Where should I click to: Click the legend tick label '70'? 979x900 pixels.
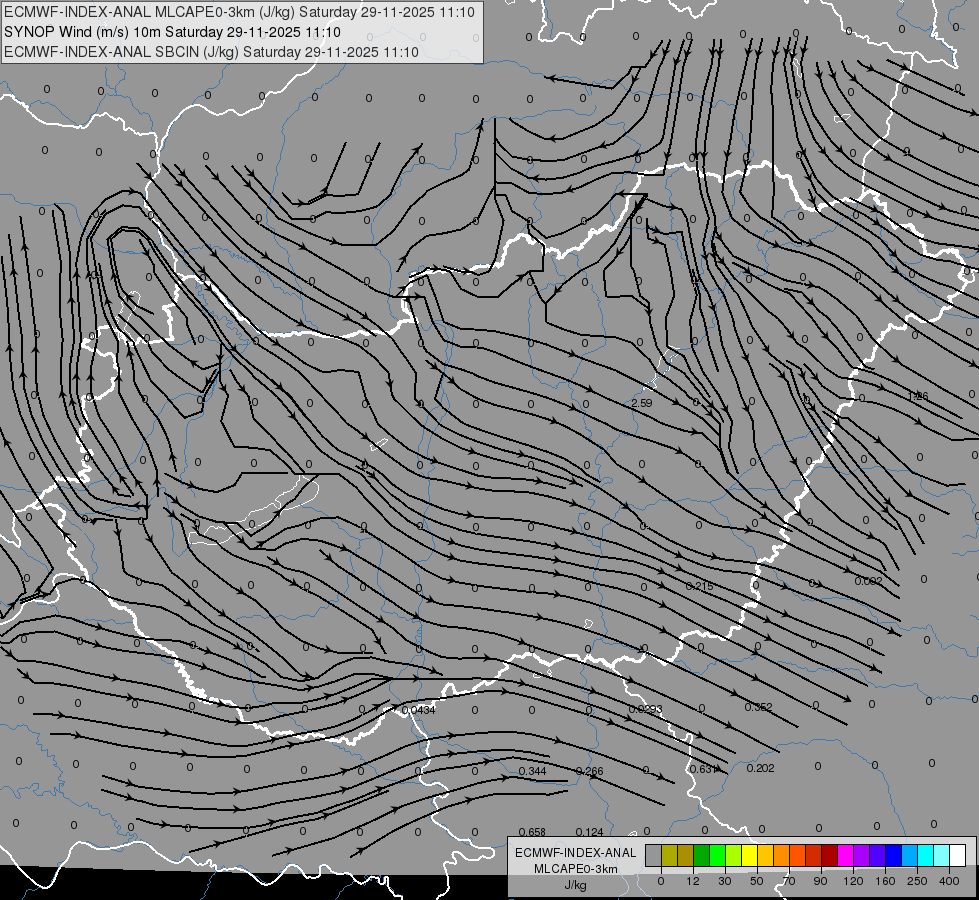click(x=789, y=881)
